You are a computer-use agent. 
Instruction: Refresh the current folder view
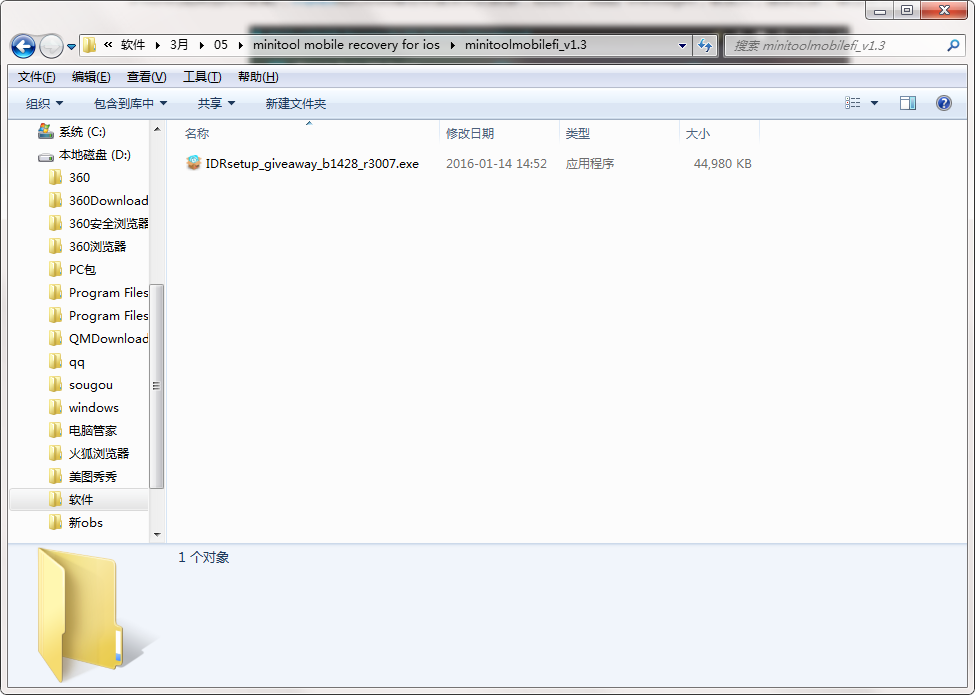(705, 45)
